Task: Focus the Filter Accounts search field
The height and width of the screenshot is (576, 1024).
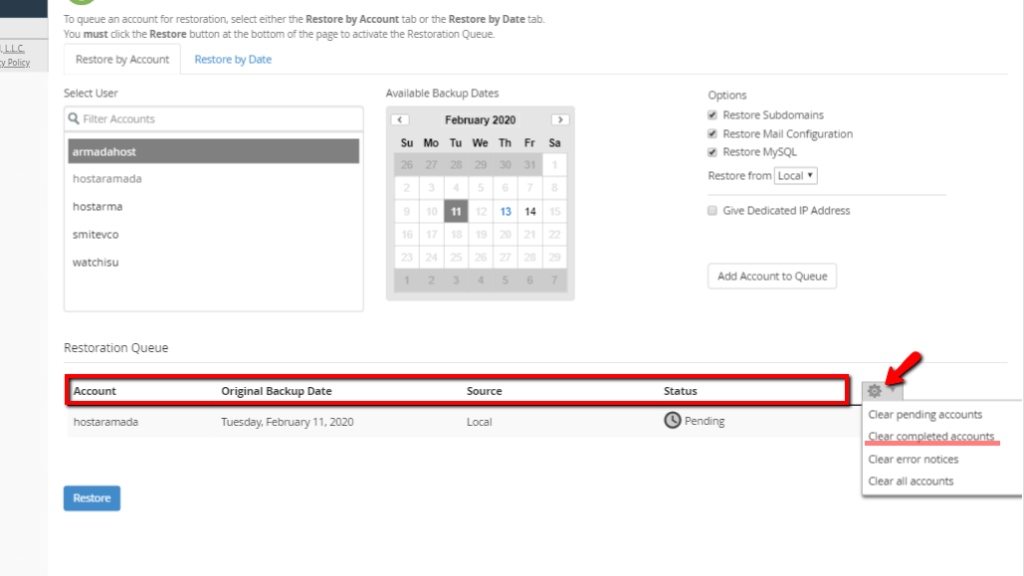Action: tap(214, 119)
